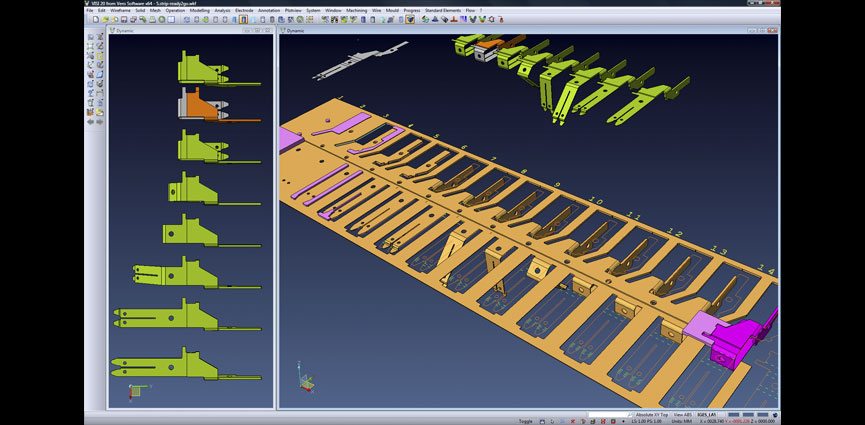The height and width of the screenshot is (425, 865).
Task: Click the highlighted orange-framed toolbar icon
Action: [244, 19]
